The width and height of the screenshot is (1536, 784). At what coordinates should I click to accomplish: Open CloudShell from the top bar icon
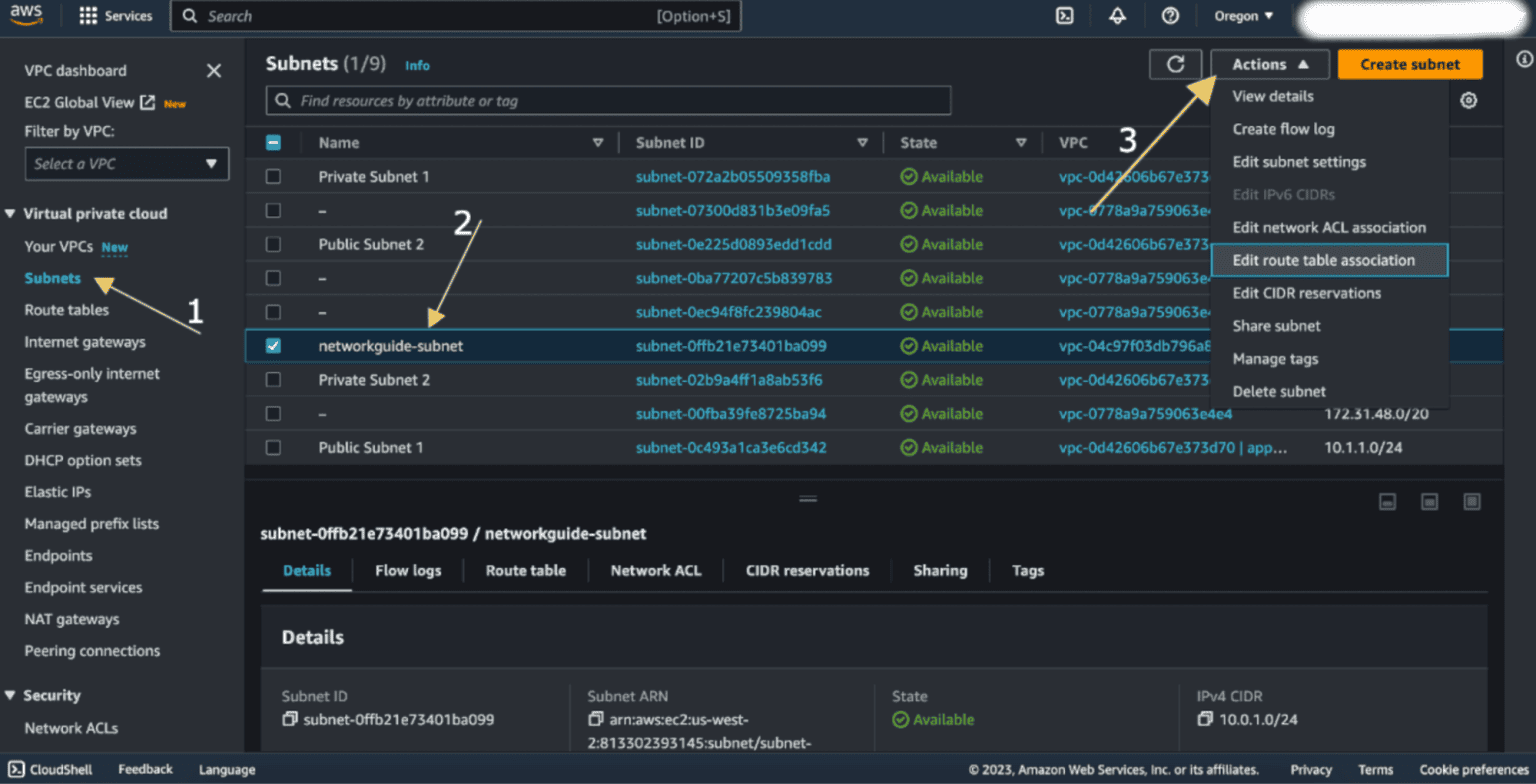coord(1065,16)
